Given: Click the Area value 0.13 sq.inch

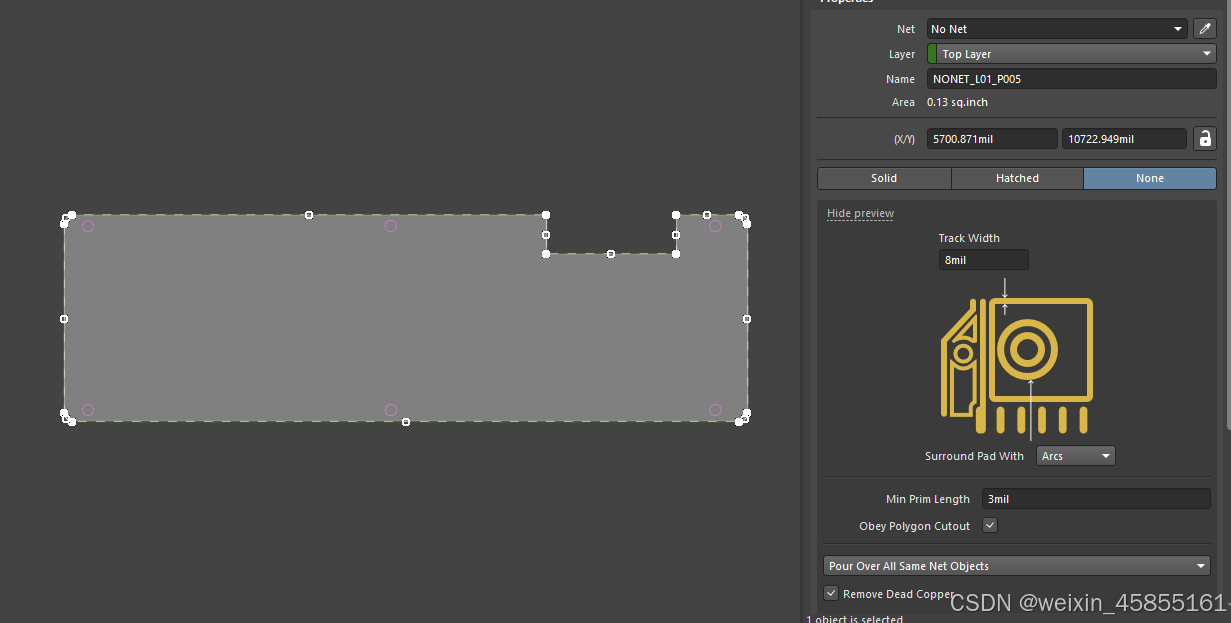Looking at the screenshot, I should click(x=957, y=102).
